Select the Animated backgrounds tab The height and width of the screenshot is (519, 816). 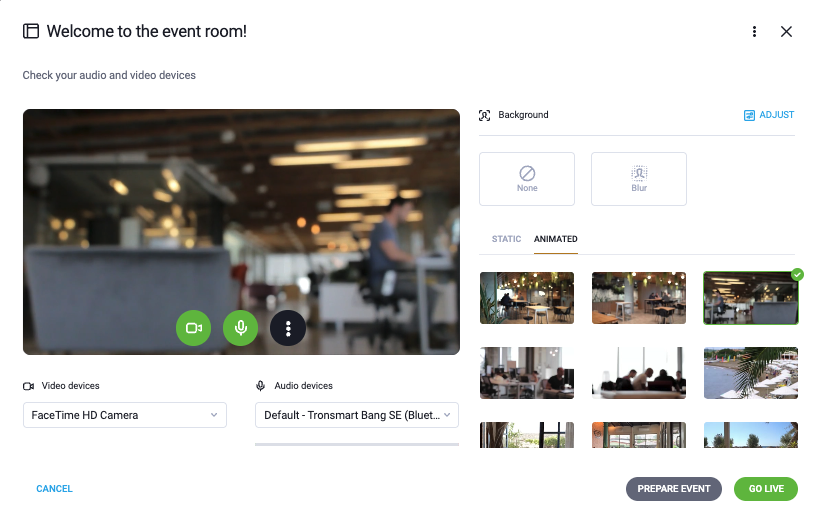click(x=555, y=239)
